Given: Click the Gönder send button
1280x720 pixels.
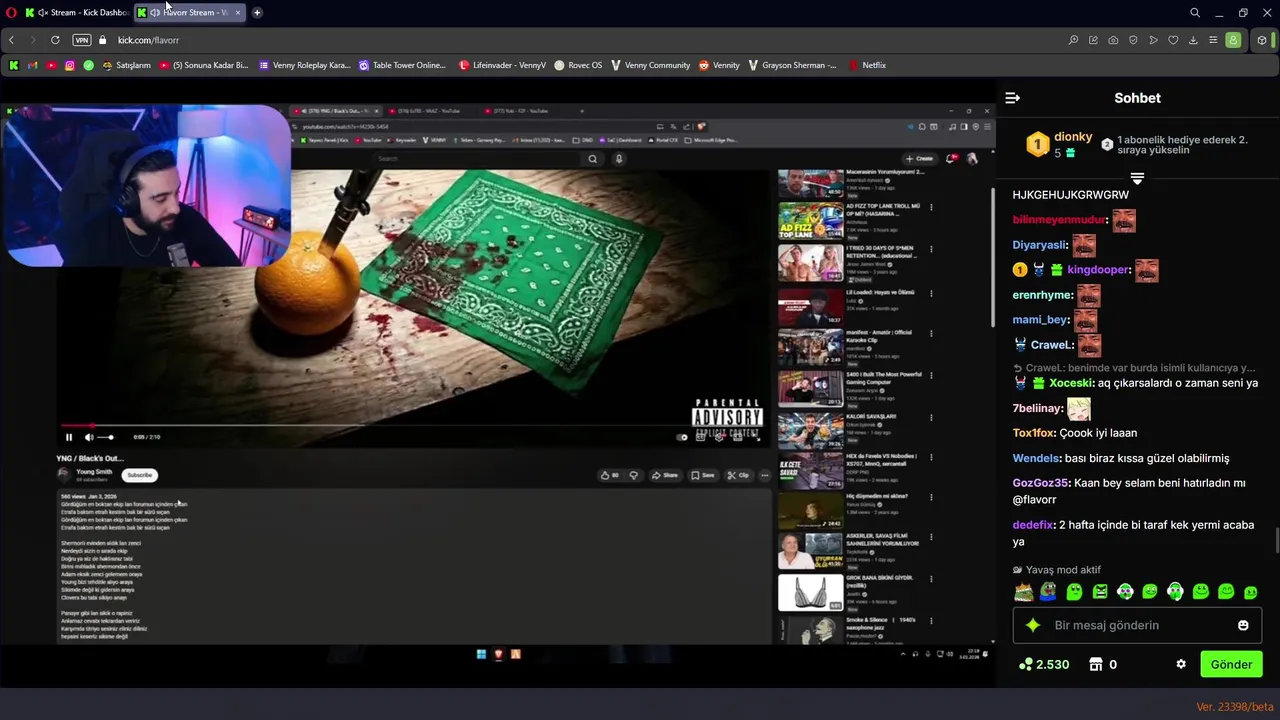Looking at the screenshot, I should 1231,664.
